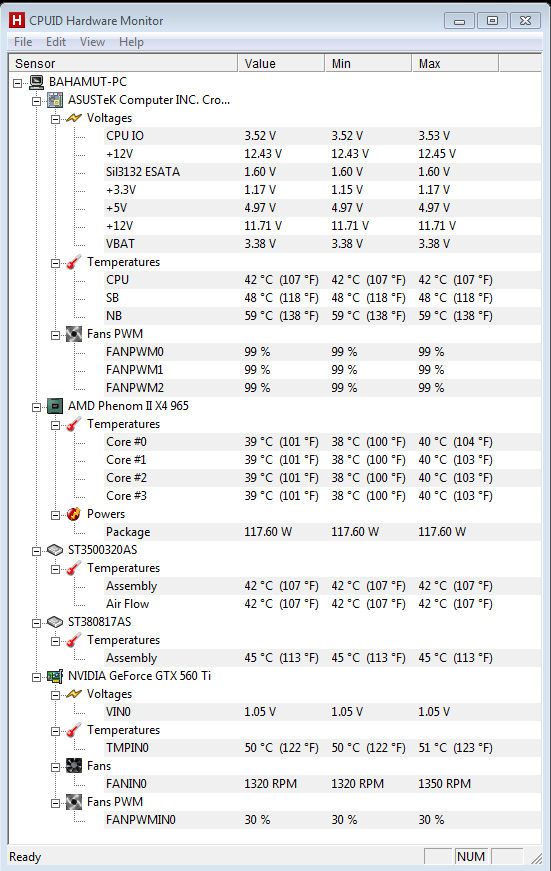
Task: Collapse the Powers section
Action: (x=56, y=515)
